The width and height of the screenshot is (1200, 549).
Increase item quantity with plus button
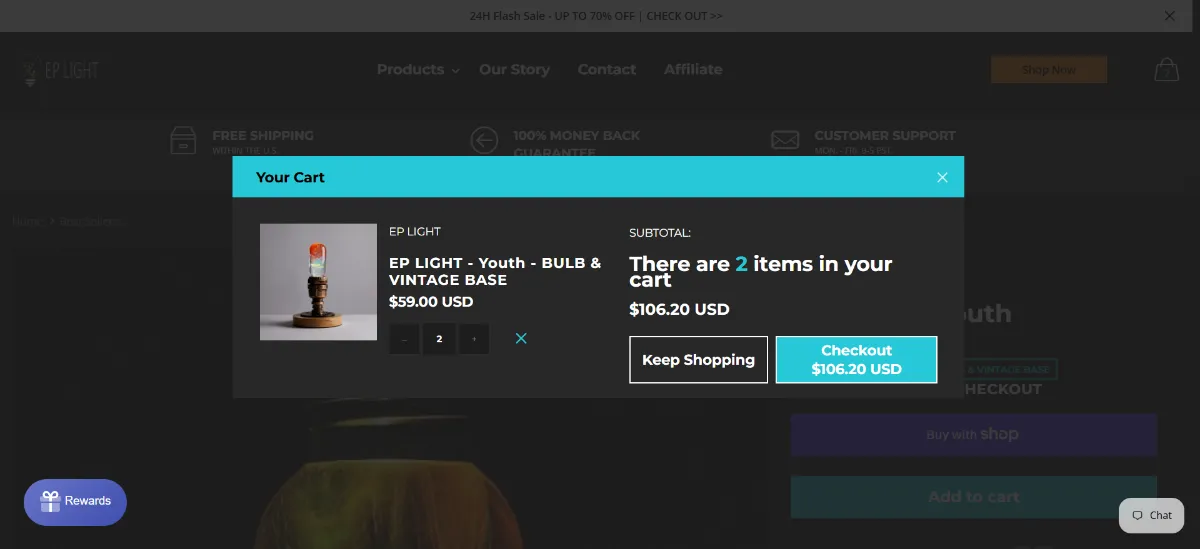[474, 339]
